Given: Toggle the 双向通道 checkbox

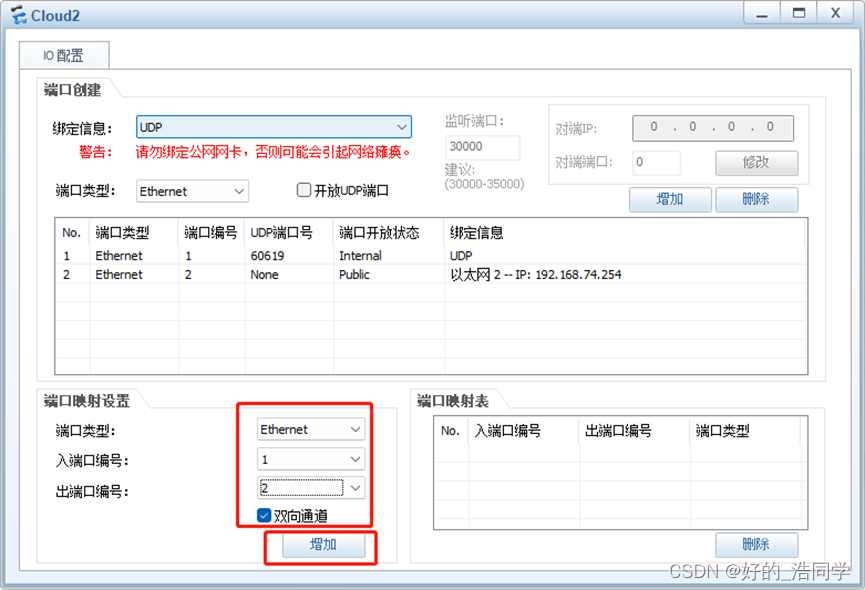Looking at the screenshot, I should [x=264, y=515].
